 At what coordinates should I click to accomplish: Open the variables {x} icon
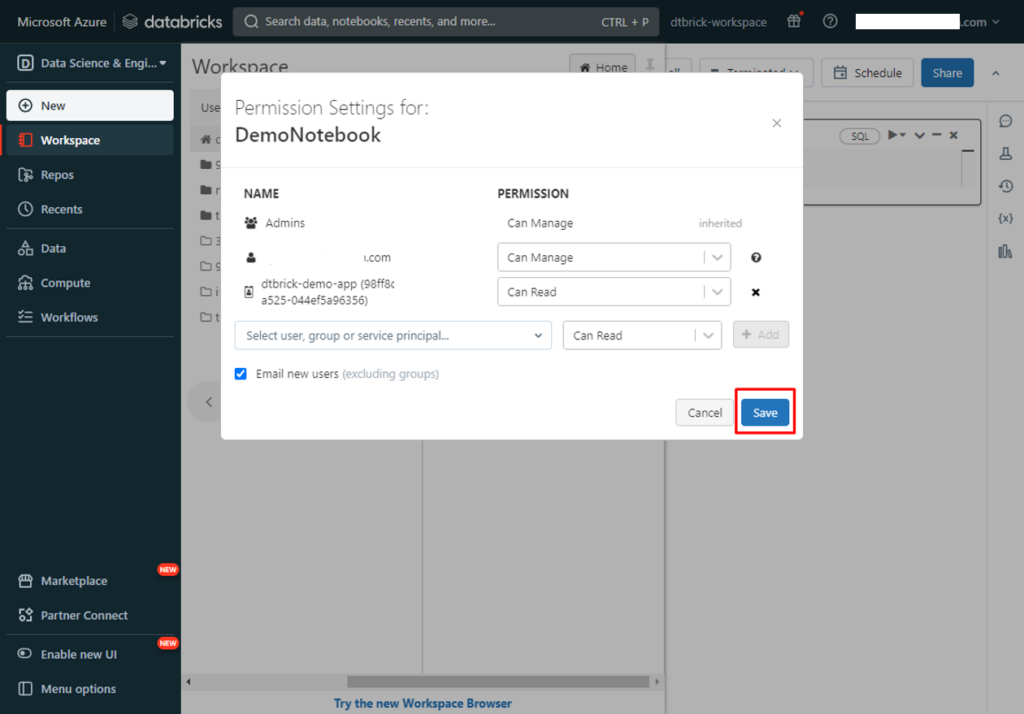click(1005, 218)
